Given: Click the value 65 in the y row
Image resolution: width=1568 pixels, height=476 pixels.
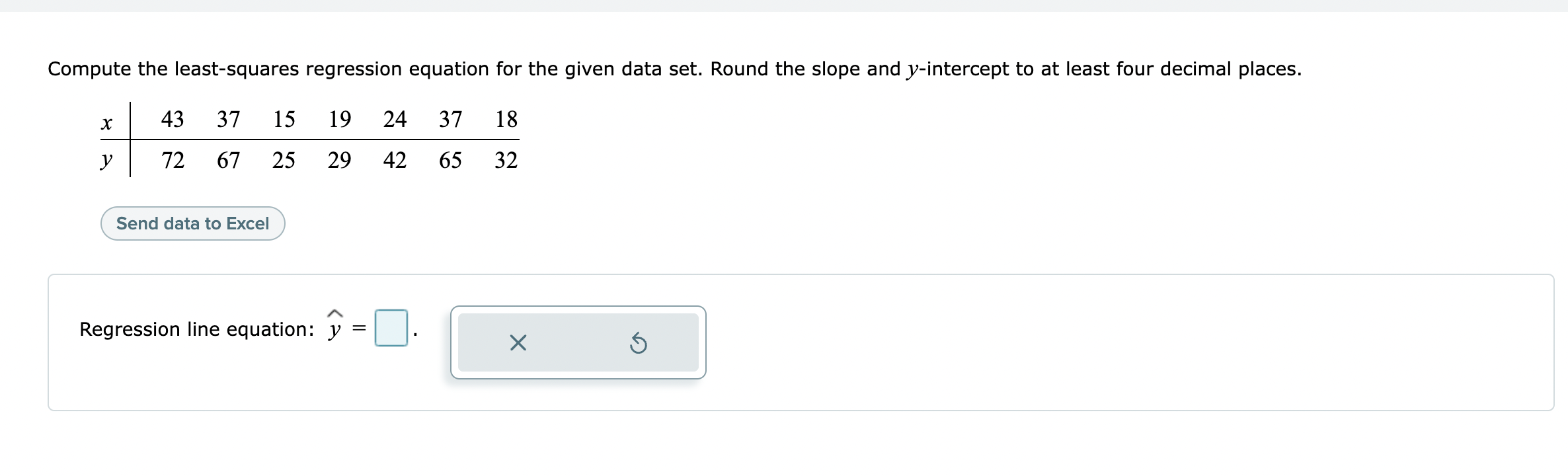Looking at the screenshot, I should point(450,160).
